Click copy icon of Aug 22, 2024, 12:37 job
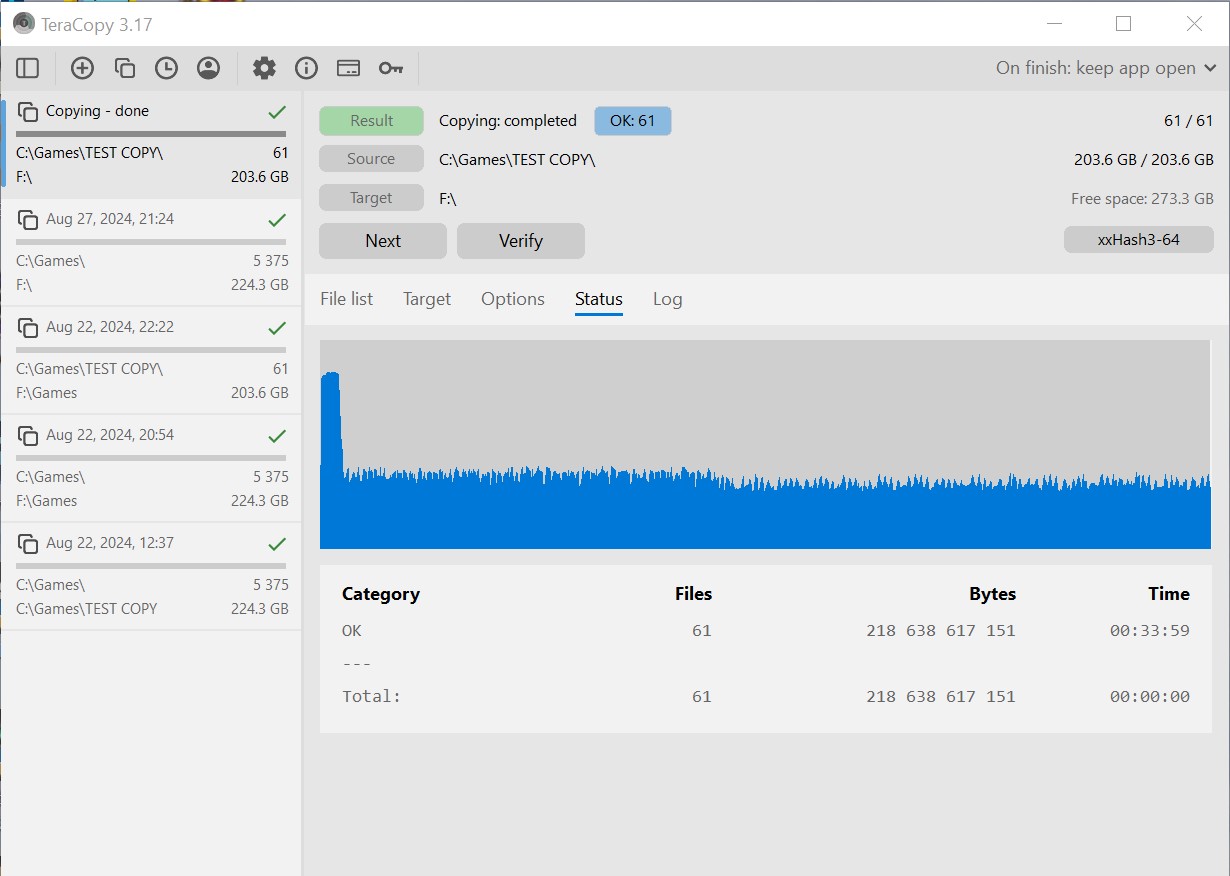This screenshot has height=876, width=1230. (28, 544)
